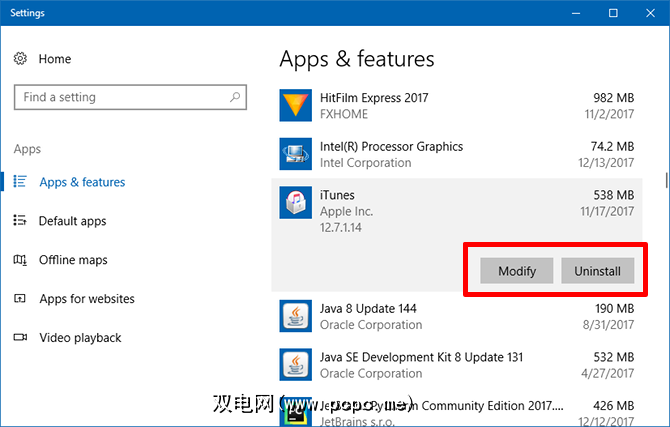
Task: Click the Video playback camera icon
Action: (x=21, y=338)
